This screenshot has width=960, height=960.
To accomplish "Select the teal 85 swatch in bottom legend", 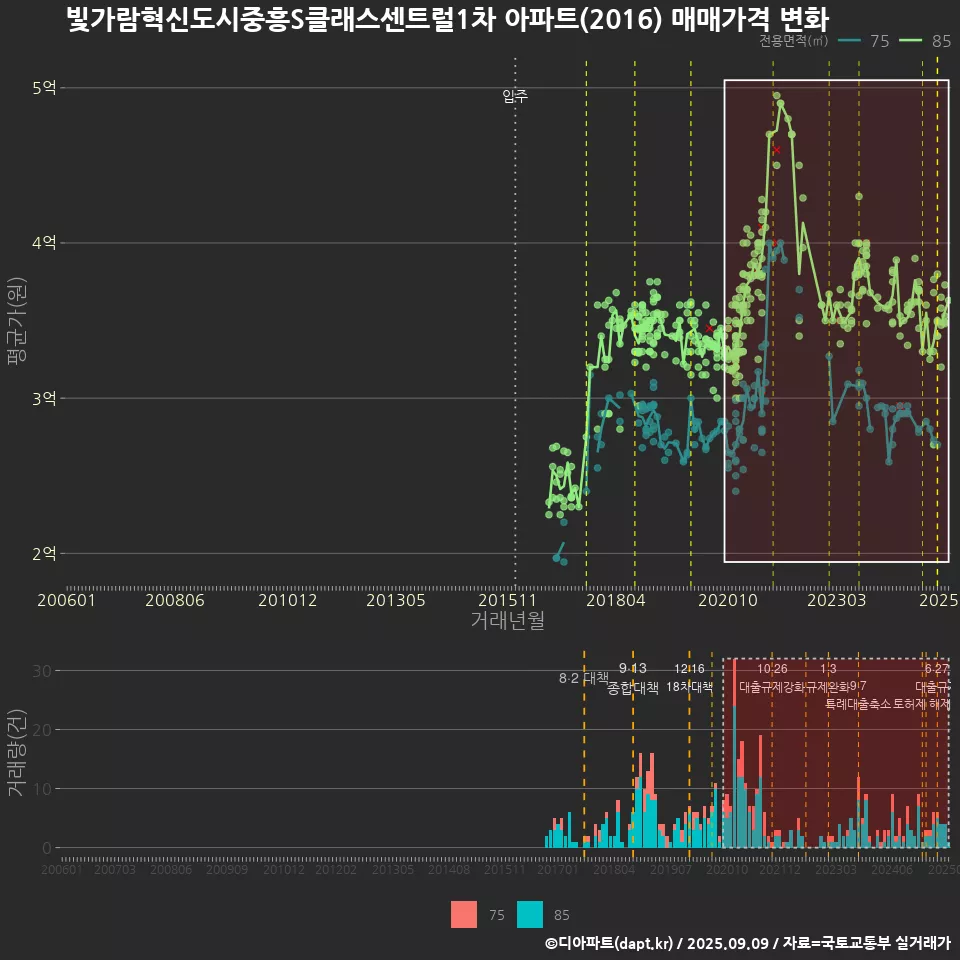I will pyautogui.click(x=530, y=915).
